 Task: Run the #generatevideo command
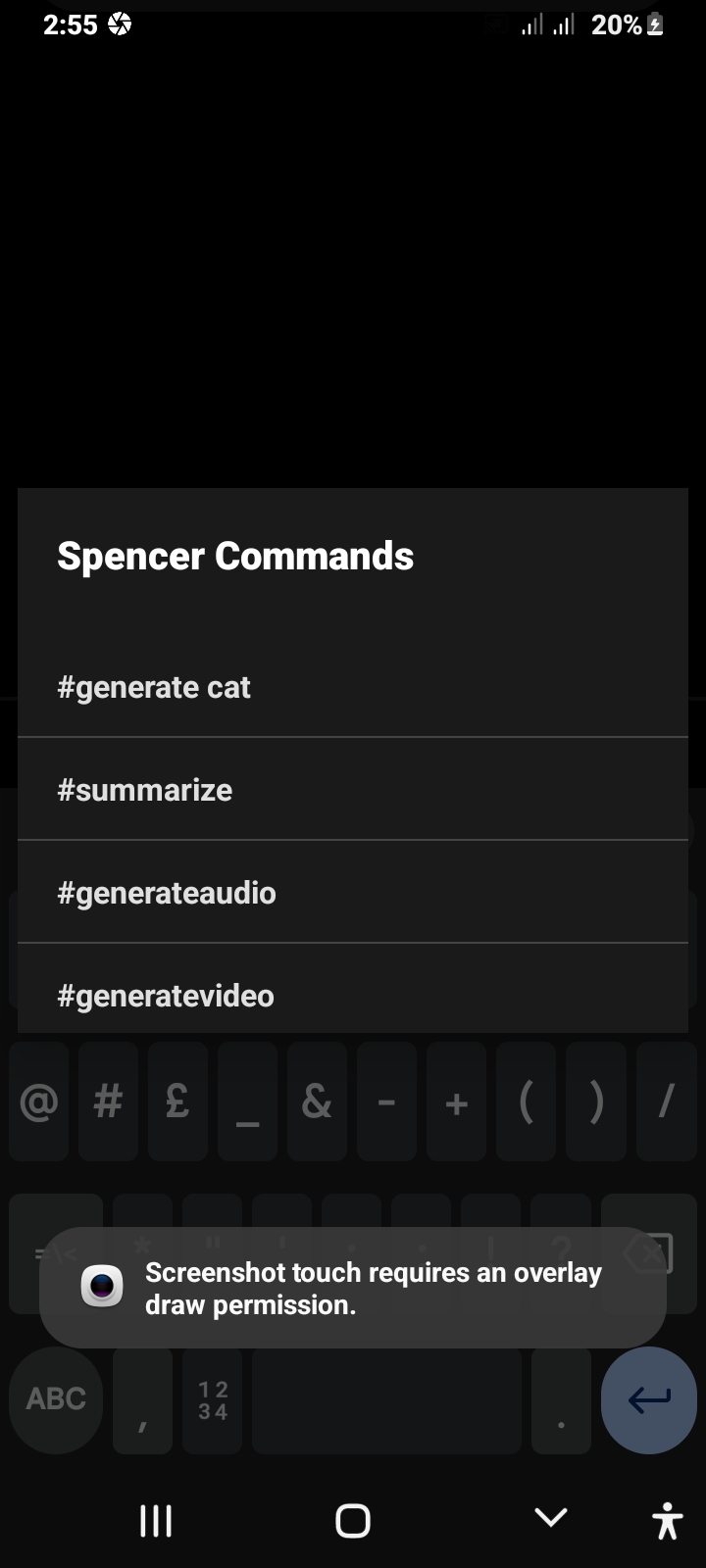click(x=165, y=996)
